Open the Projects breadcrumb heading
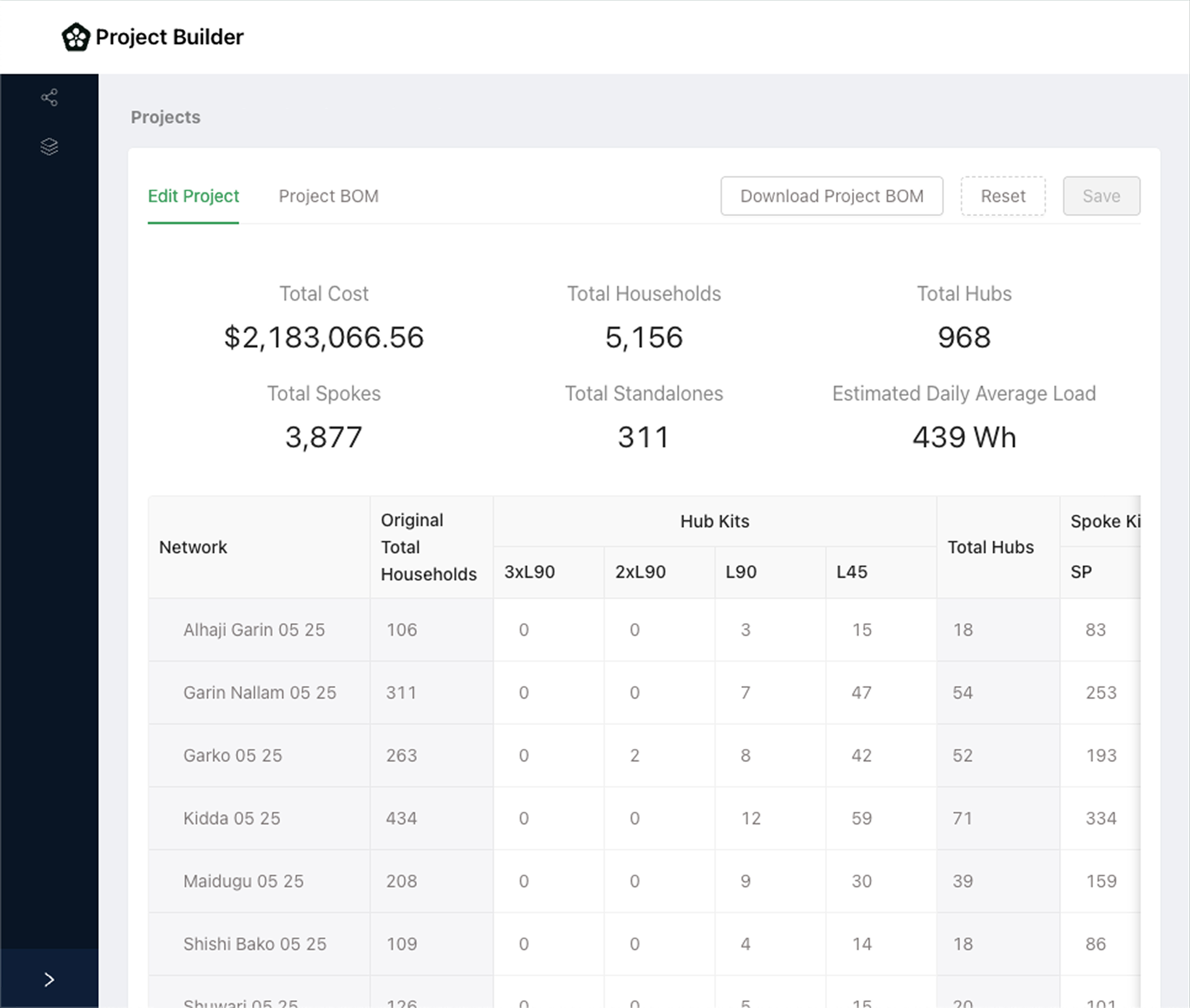Screen dimensions: 1190x1008 (x=166, y=117)
